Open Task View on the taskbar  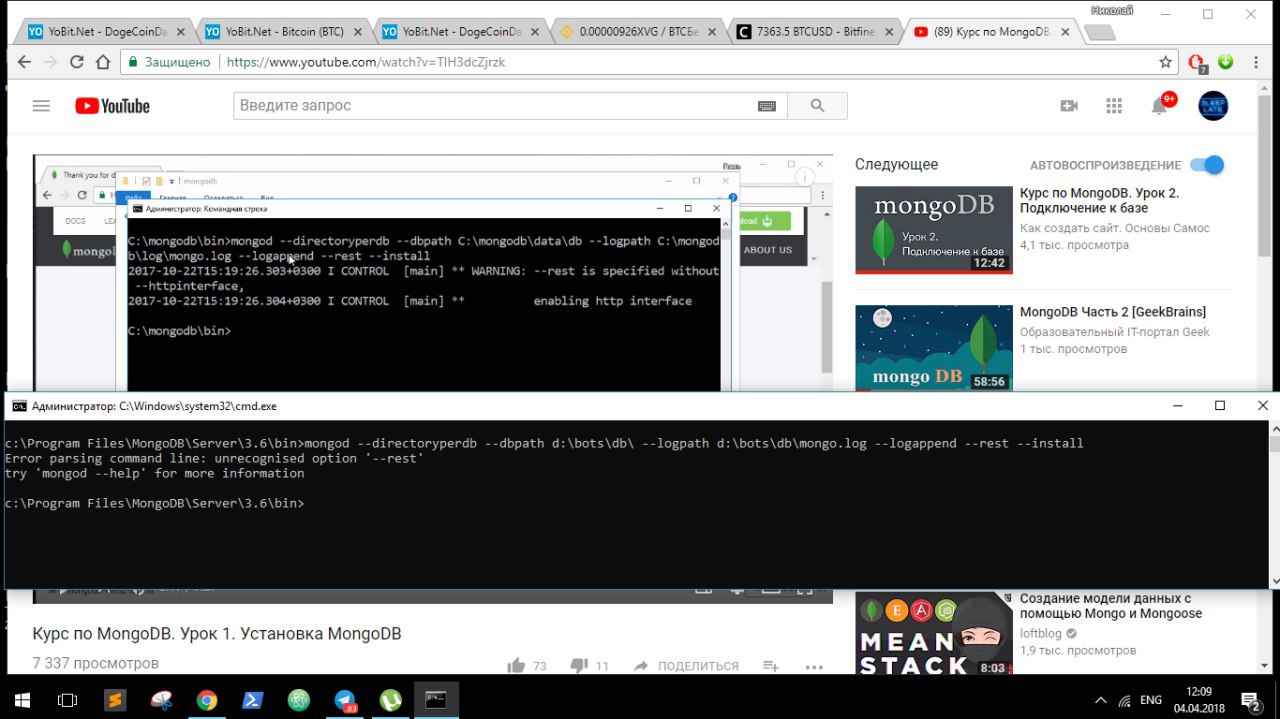(67, 700)
